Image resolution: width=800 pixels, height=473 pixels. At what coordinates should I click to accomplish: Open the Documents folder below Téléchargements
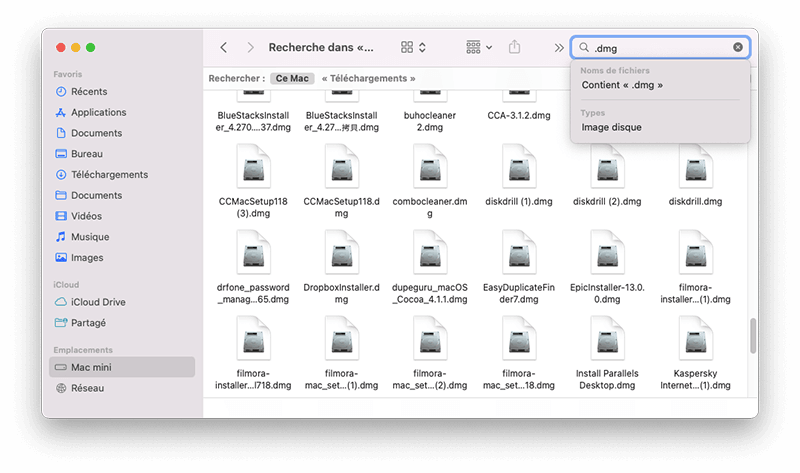(x=122, y=195)
